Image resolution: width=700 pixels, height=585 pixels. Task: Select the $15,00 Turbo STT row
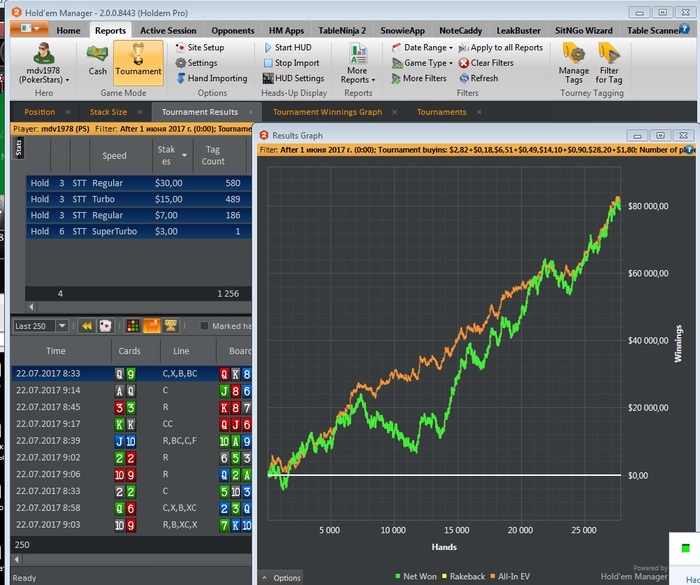139,199
